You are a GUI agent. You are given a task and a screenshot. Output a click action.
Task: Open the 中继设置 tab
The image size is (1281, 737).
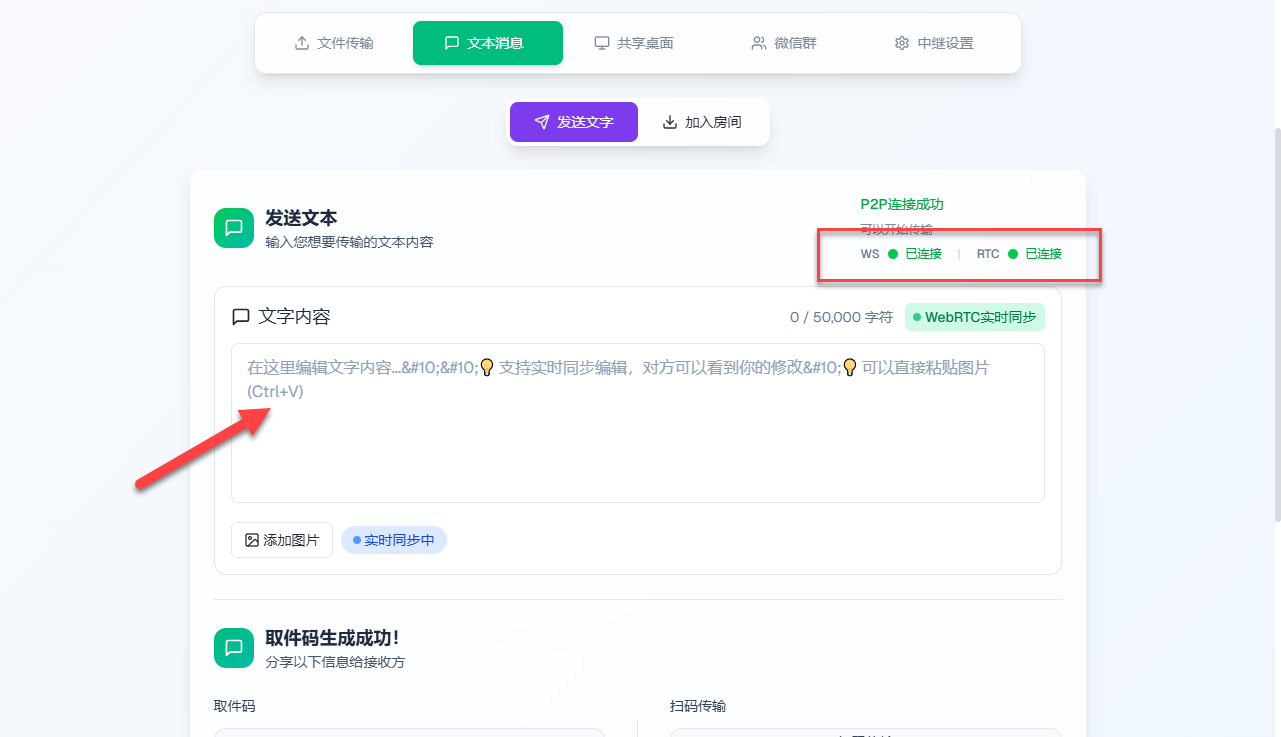(x=934, y=43)
